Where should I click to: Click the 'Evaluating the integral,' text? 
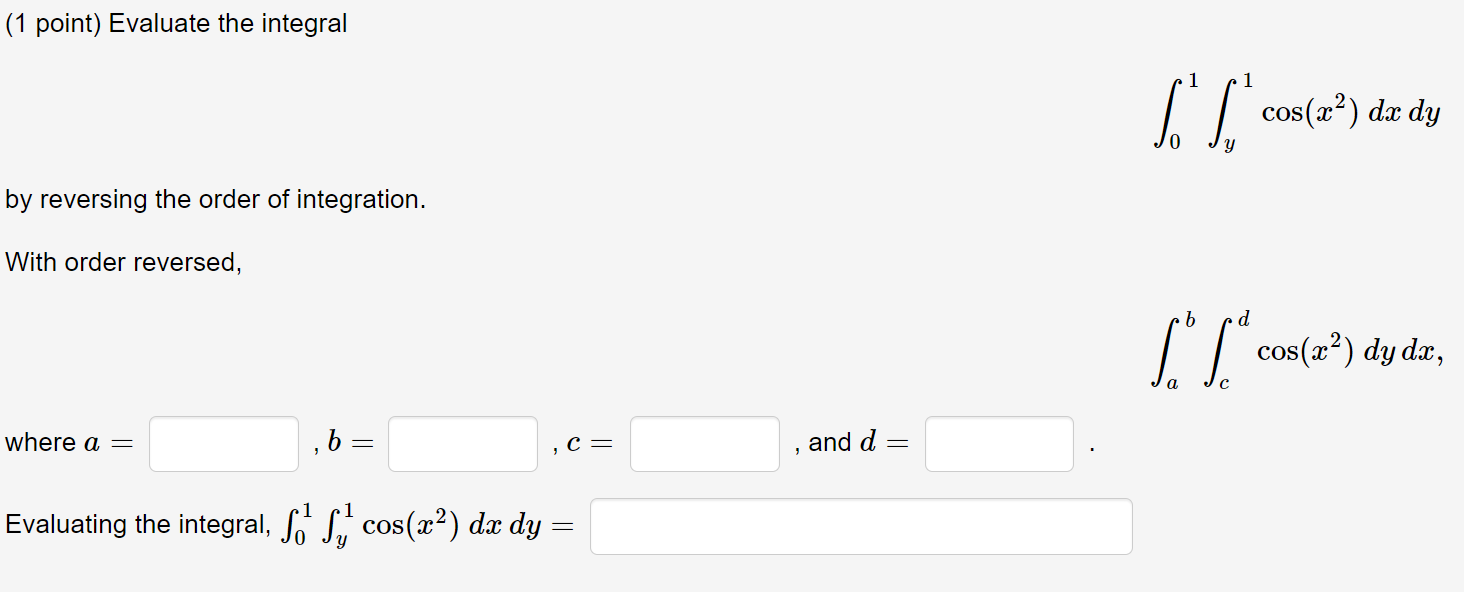click(x=137, y=524)
